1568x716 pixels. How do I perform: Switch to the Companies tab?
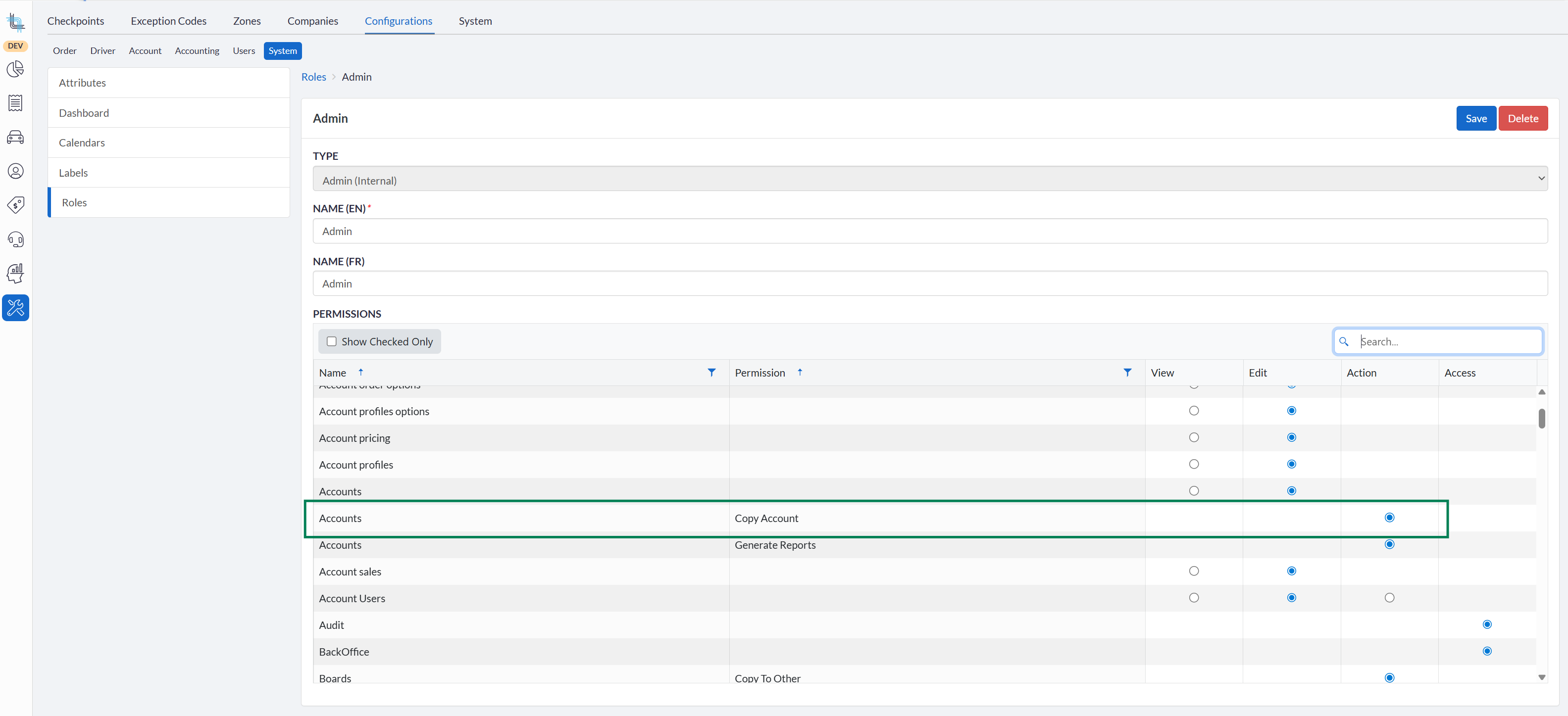[x=312, y=21]
